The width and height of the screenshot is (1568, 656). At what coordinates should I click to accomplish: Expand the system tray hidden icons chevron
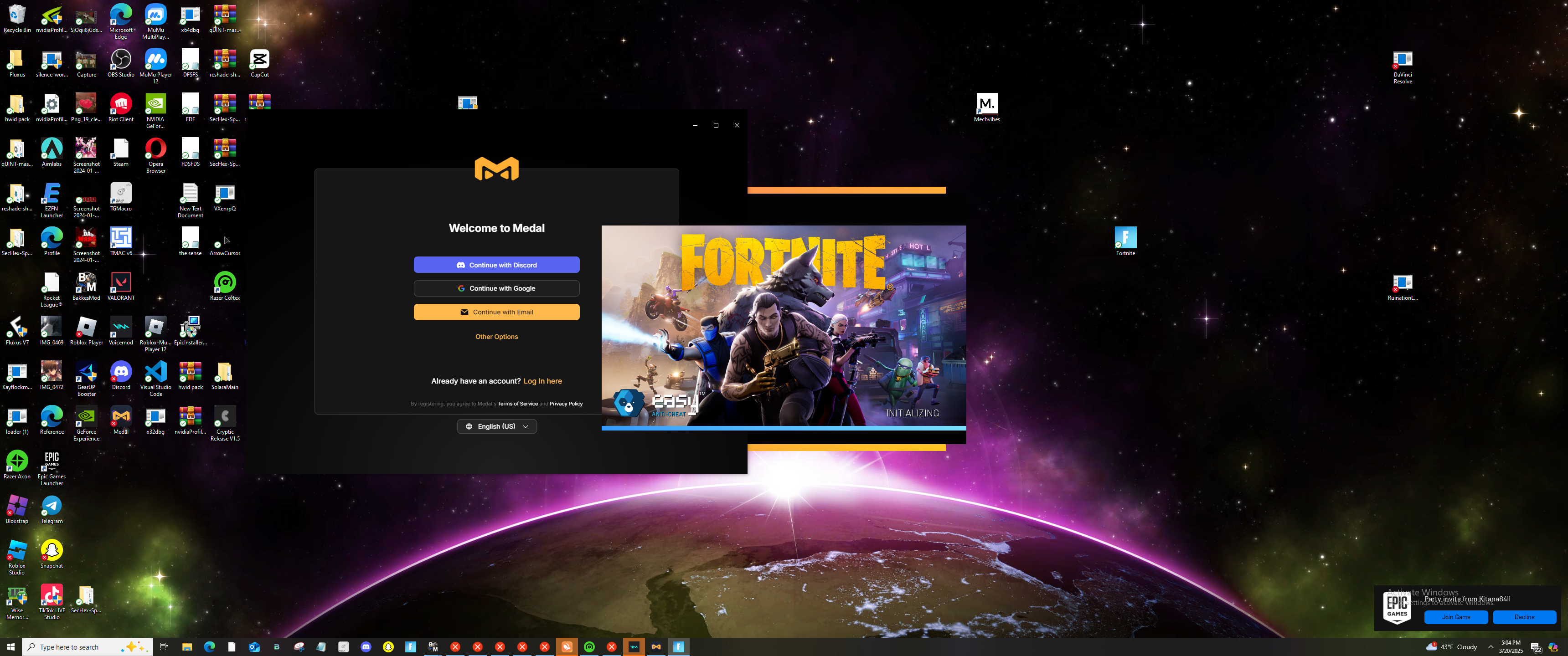coord(1490,647)
